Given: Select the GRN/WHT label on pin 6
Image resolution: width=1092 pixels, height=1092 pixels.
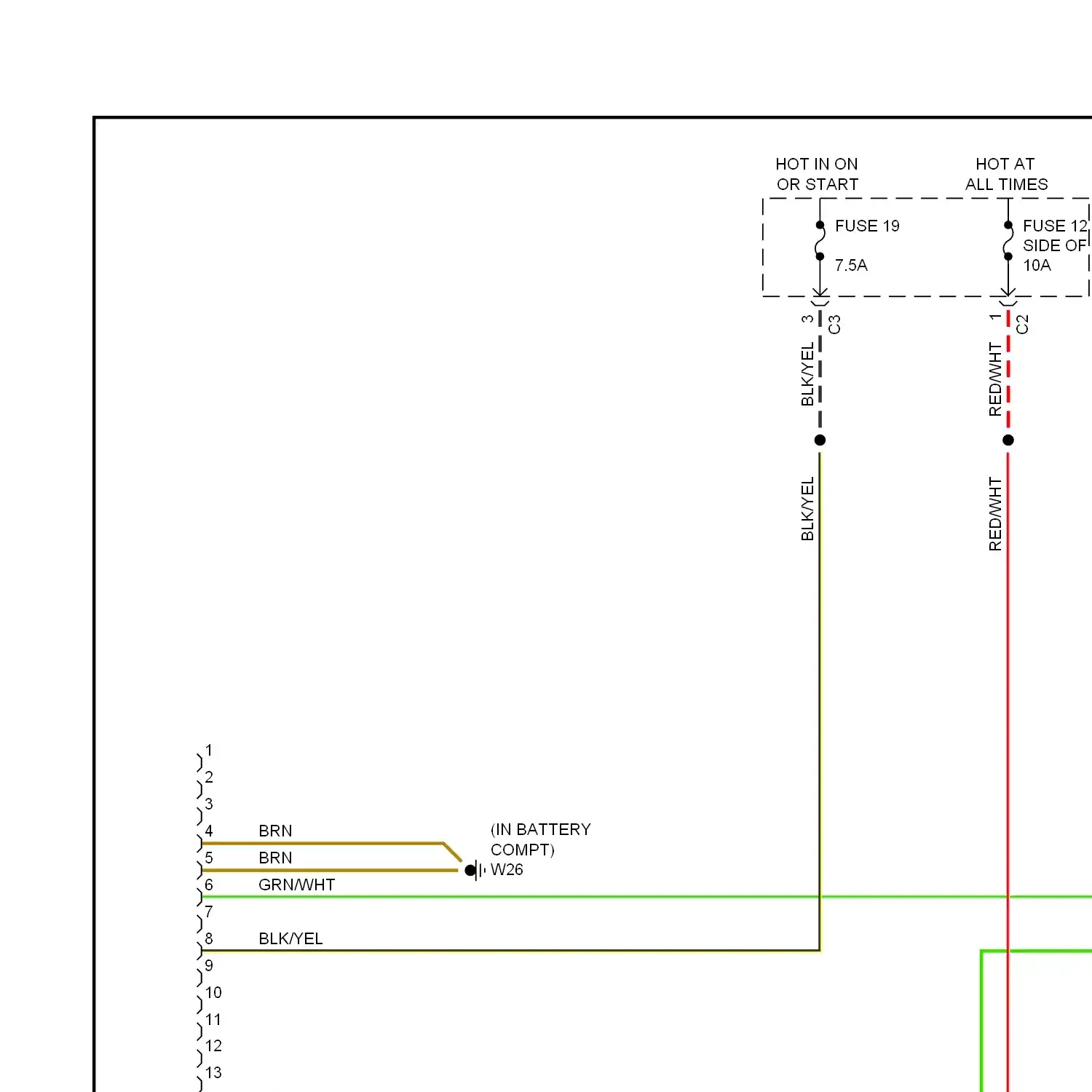Looking at the screenshot, I should [x=296, y=885].
